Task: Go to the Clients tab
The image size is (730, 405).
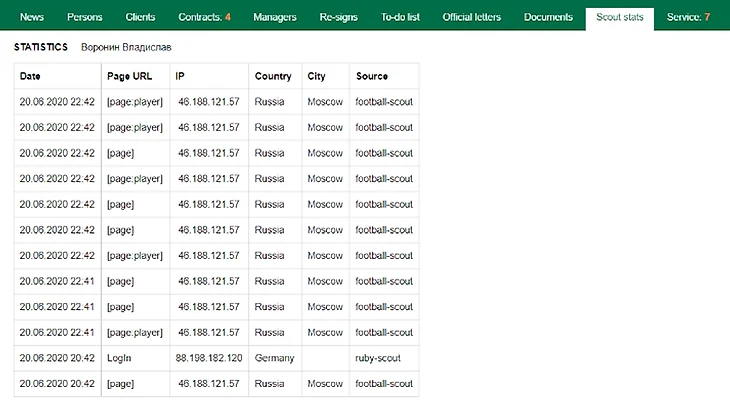Action: 140,17
